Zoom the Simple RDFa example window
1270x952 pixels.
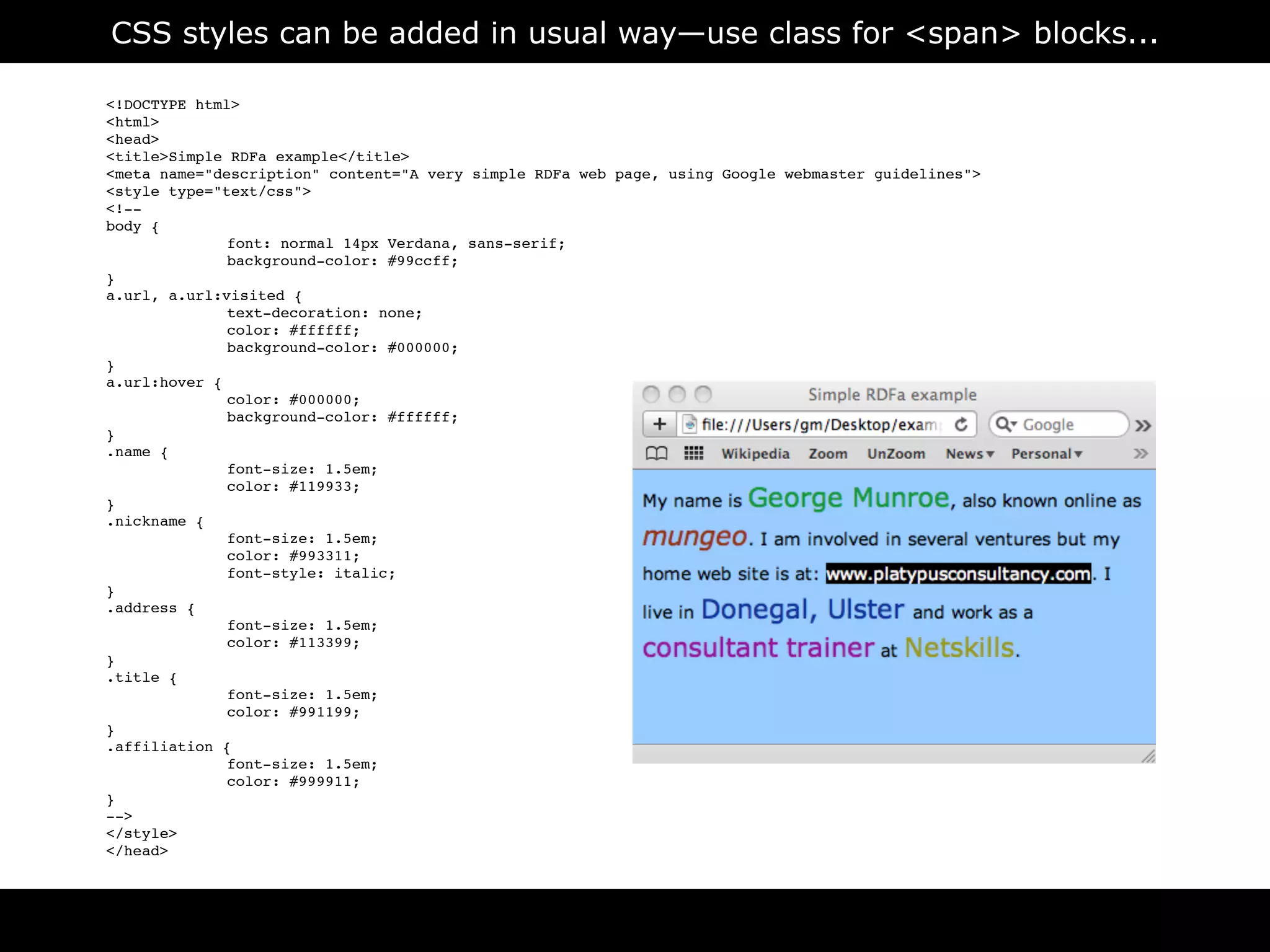tap(703, 394)
